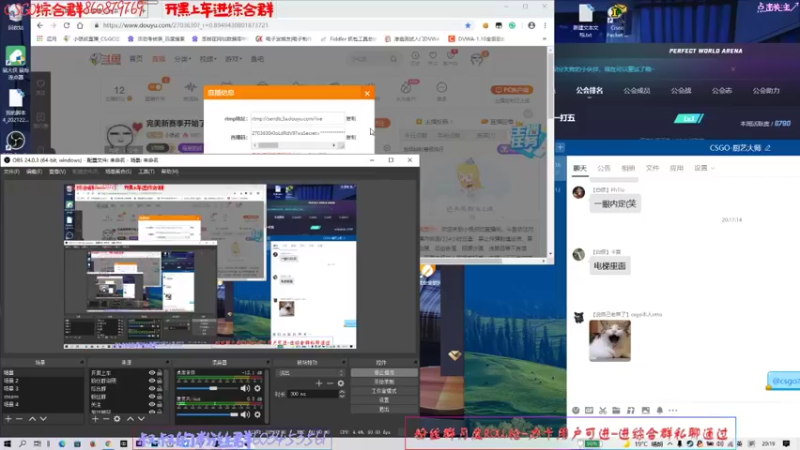800x450 pixels.
Task: Toggle visibility of second OBS source
Action: click(152, 381)
